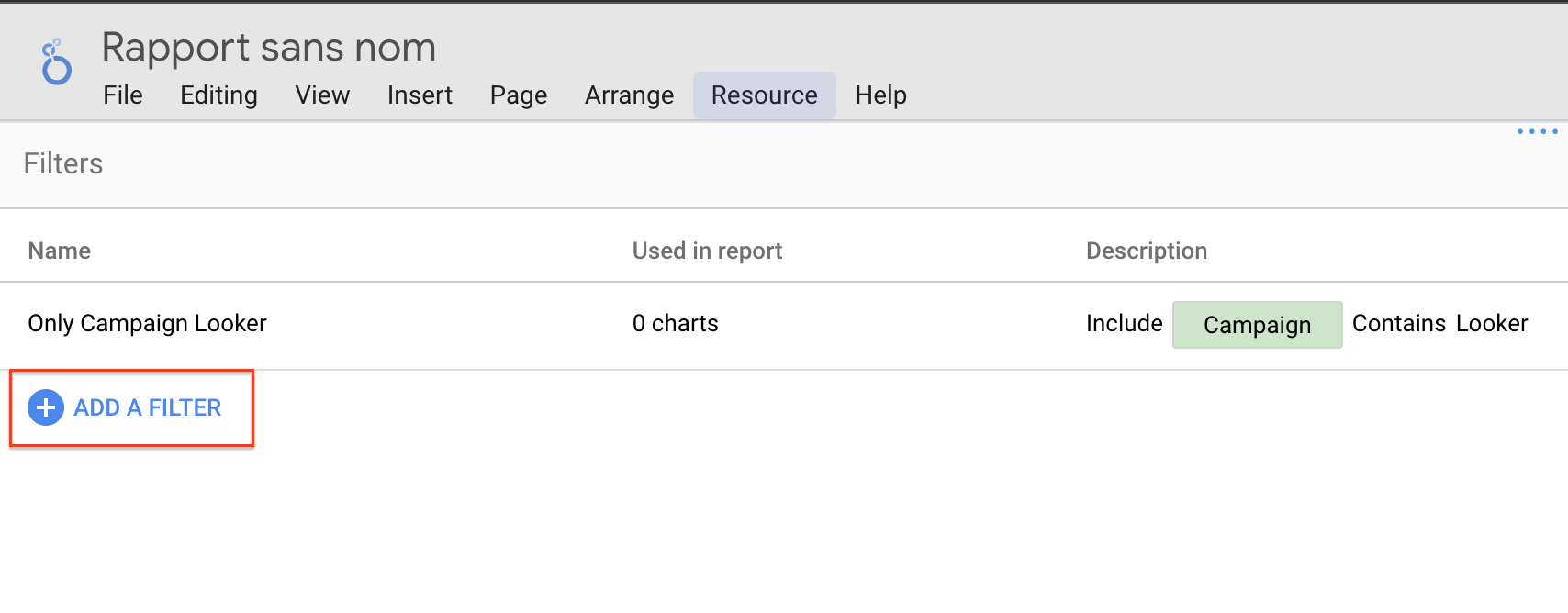This screenshot has width=1568, height=613.
Task: Click the blue dots icon at top right
Action: [1537, 132]
